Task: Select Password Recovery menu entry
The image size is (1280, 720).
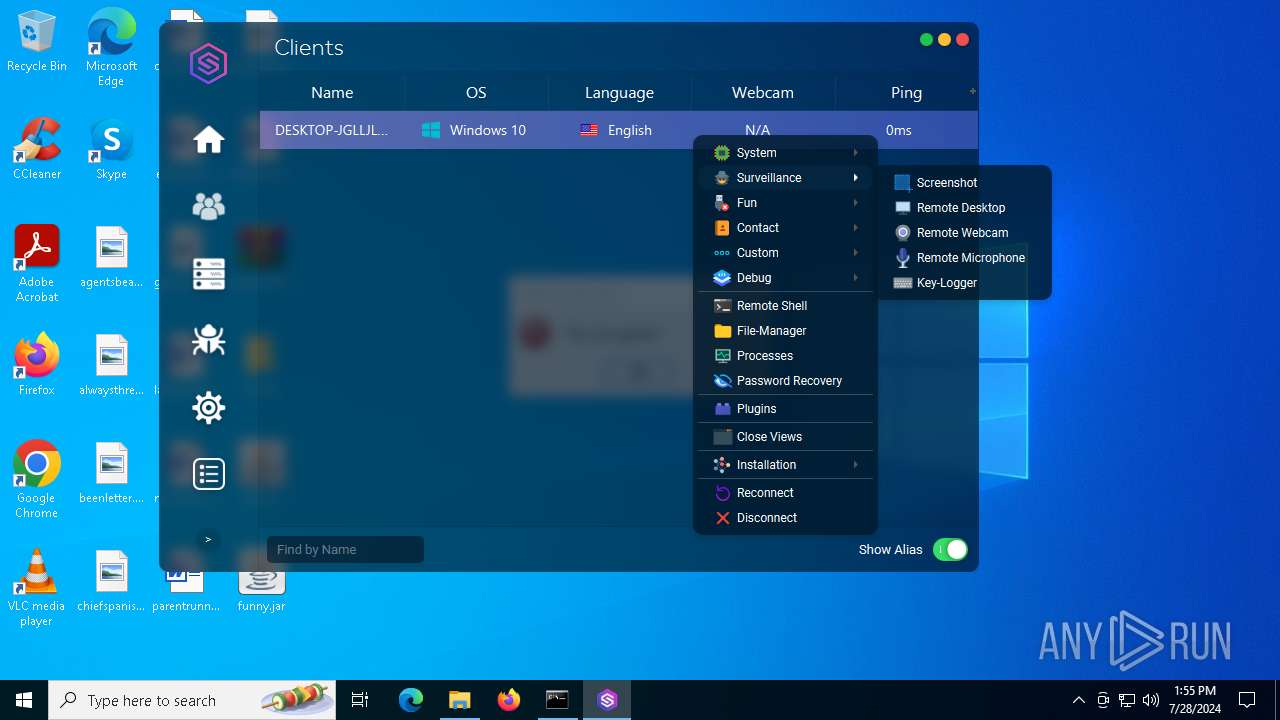Action: [785, 381]
